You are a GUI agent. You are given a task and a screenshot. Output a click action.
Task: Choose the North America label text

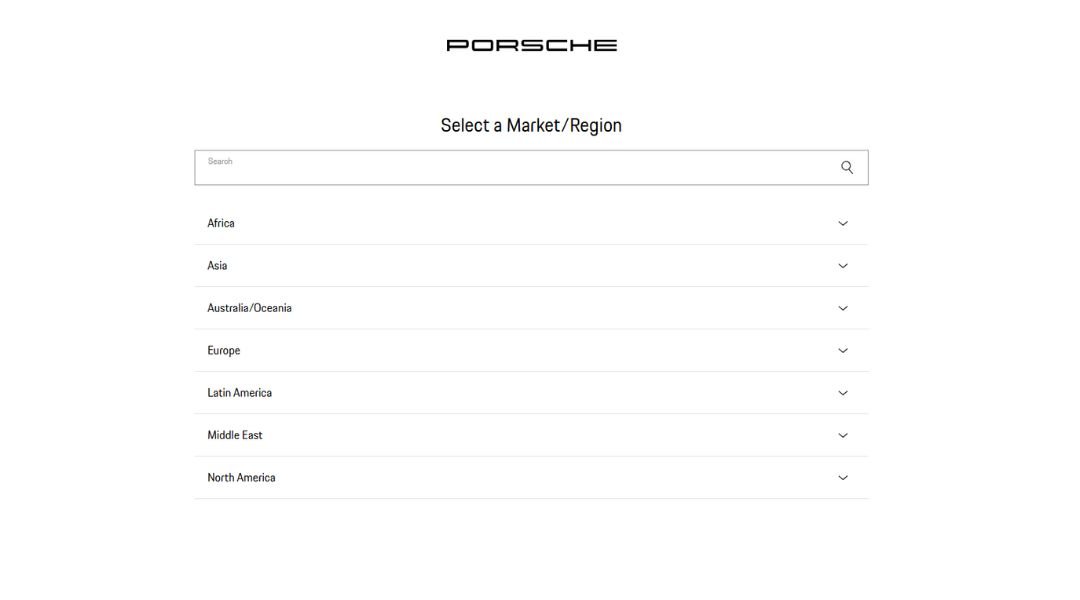tap(241, 478)
